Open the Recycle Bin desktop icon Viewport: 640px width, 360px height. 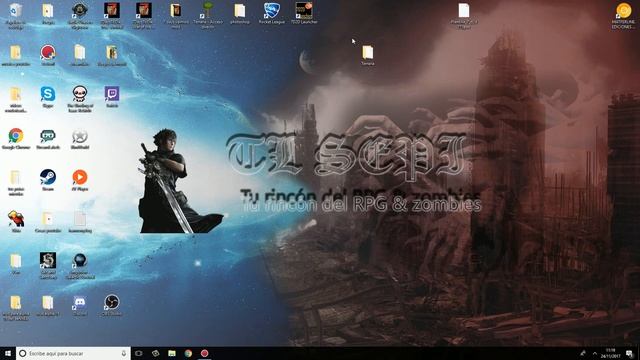point(15,11)
